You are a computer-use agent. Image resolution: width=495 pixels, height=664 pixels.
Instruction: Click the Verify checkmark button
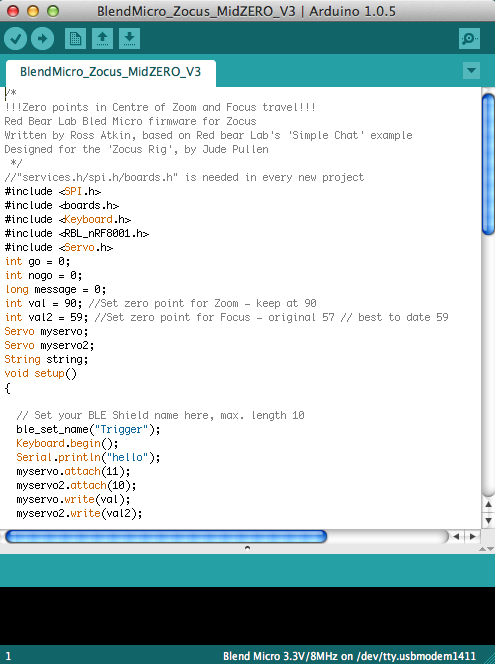[x=16, y=39]
